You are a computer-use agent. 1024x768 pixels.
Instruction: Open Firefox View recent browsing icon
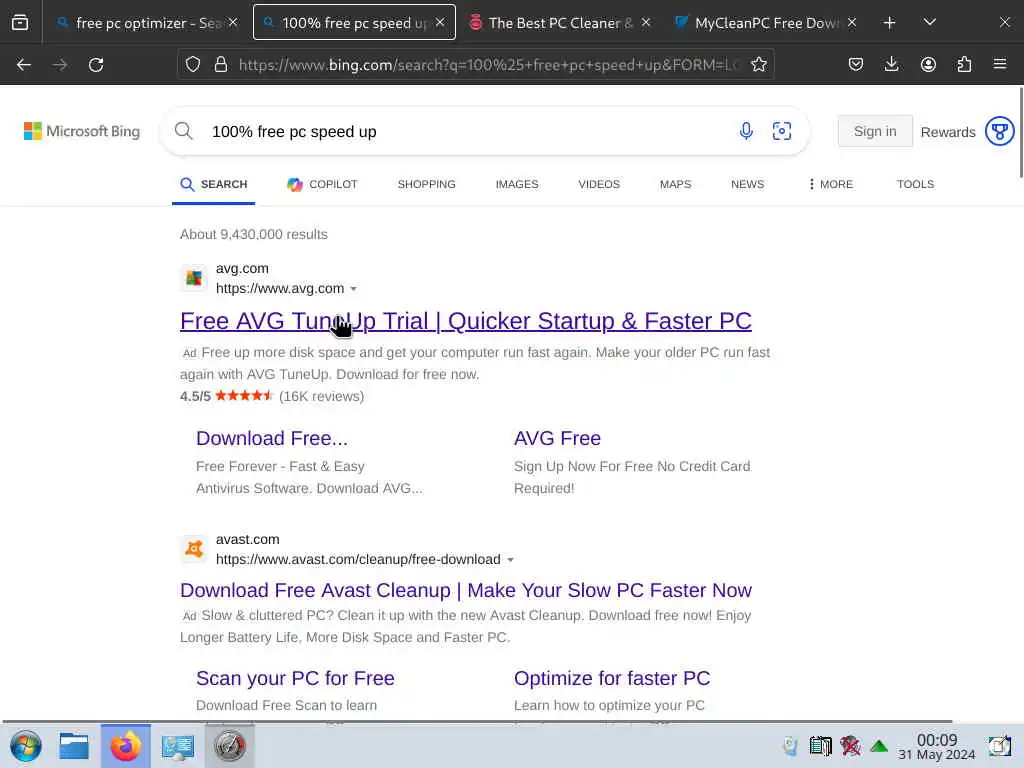coord(20,23)
